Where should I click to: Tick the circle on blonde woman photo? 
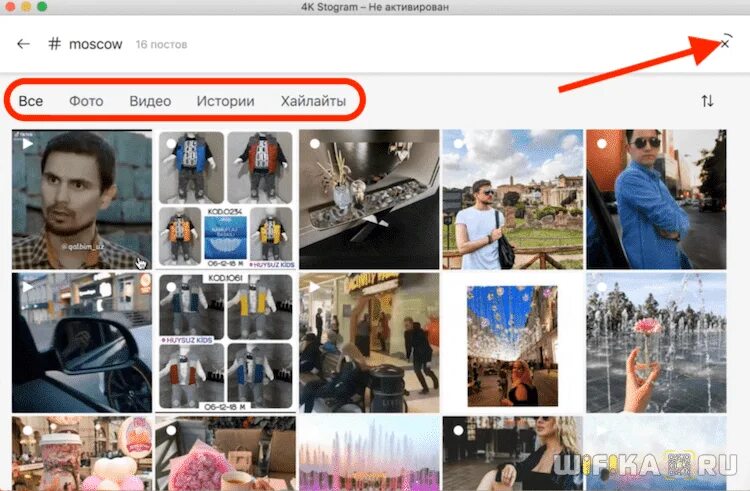tap(458, 430)
